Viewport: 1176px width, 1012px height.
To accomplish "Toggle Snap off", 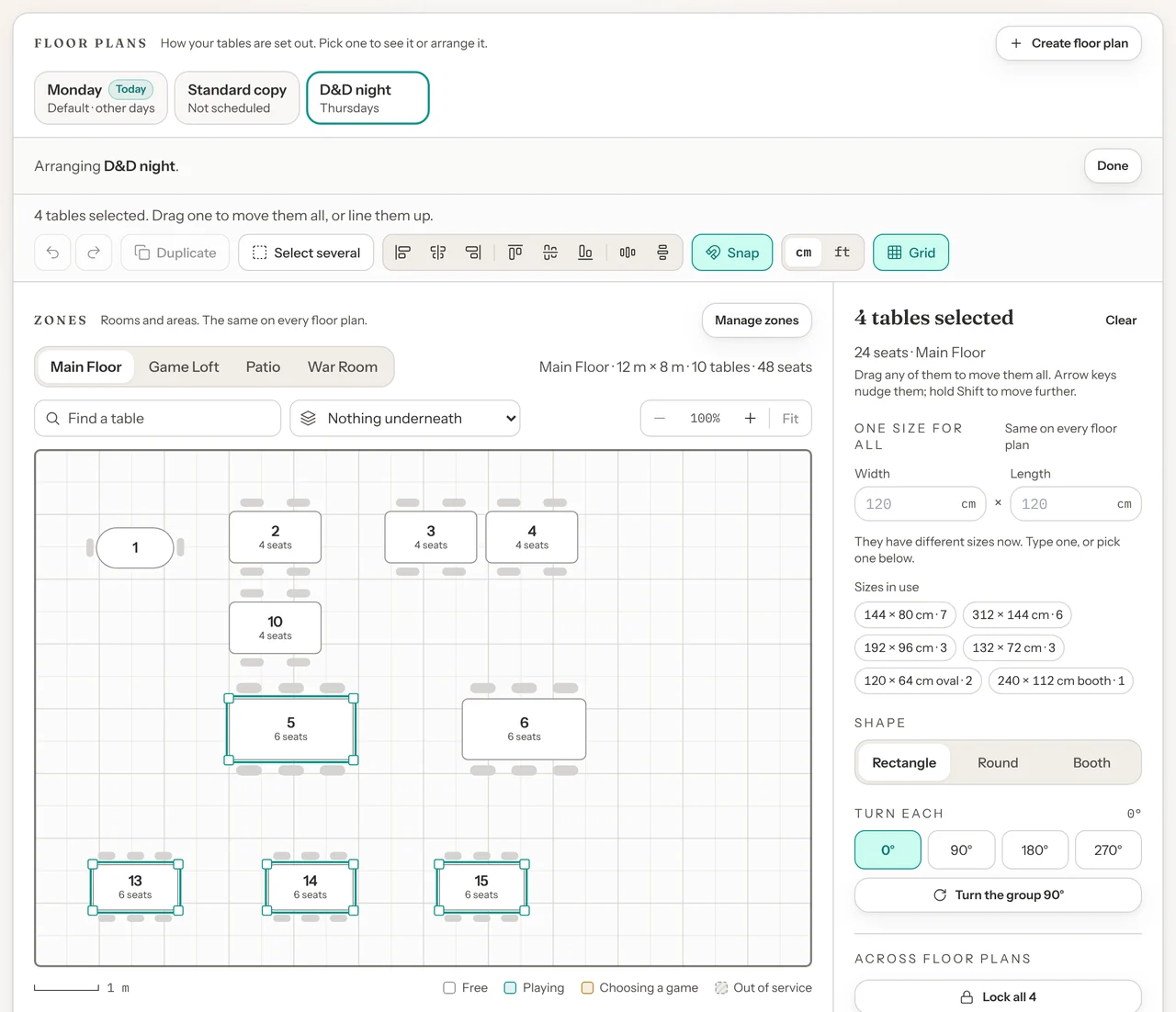I will click(732, 253).
